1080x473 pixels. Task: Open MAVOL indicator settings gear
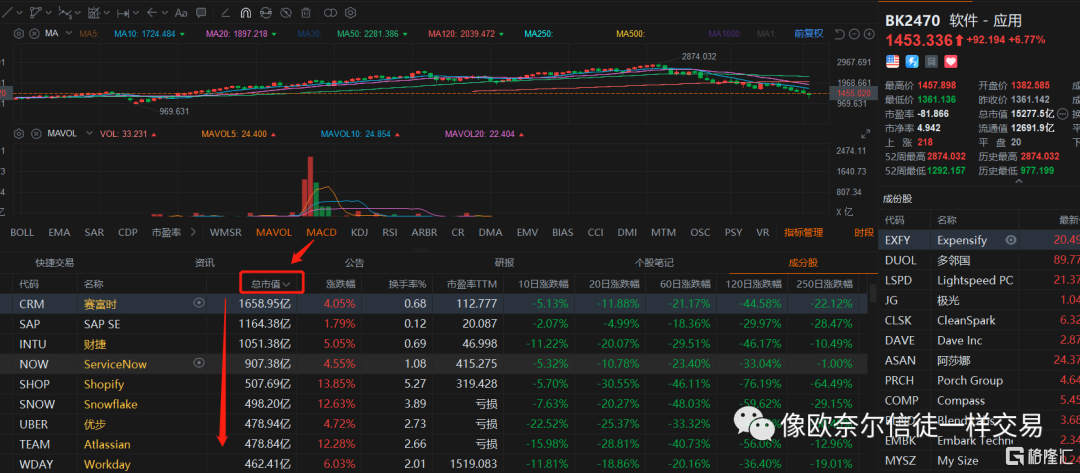[x=19, y=134]
